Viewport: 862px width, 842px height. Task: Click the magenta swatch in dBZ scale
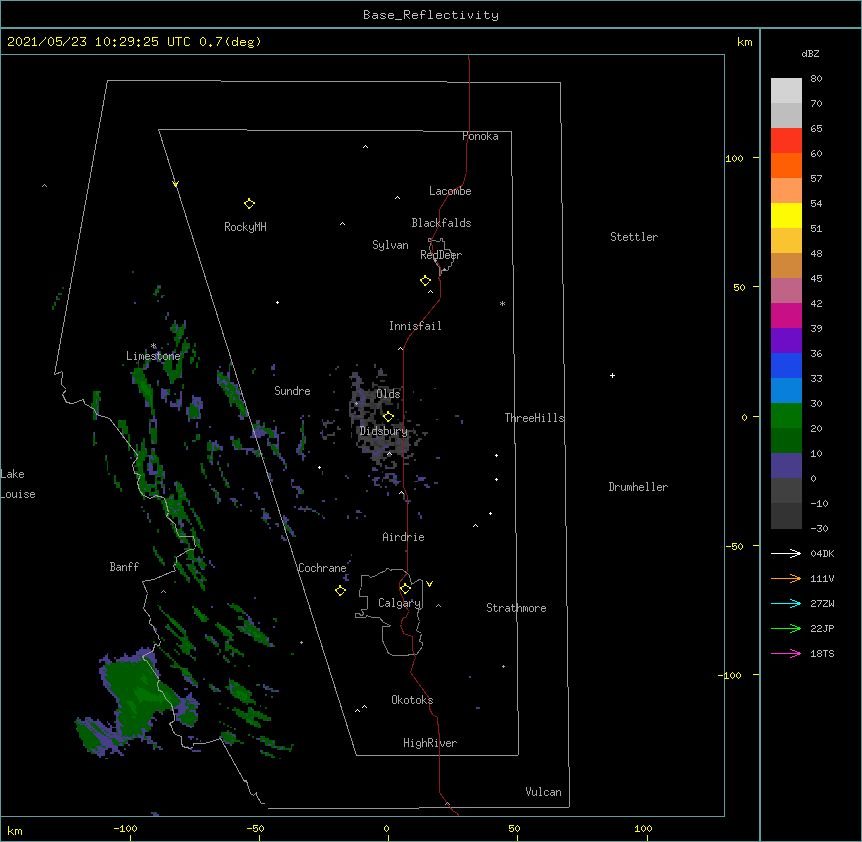click(x=786, y=315)
